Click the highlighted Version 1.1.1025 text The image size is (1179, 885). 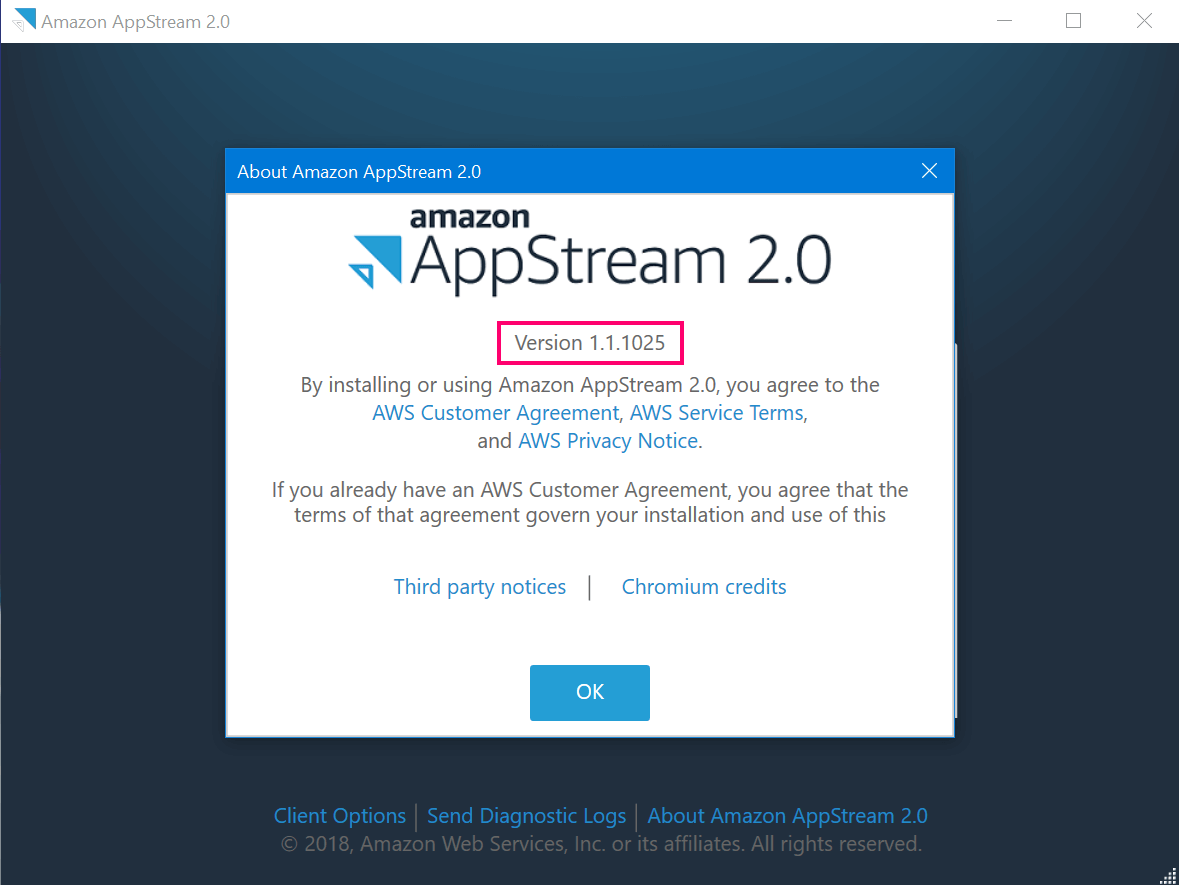tap(589, 342)
